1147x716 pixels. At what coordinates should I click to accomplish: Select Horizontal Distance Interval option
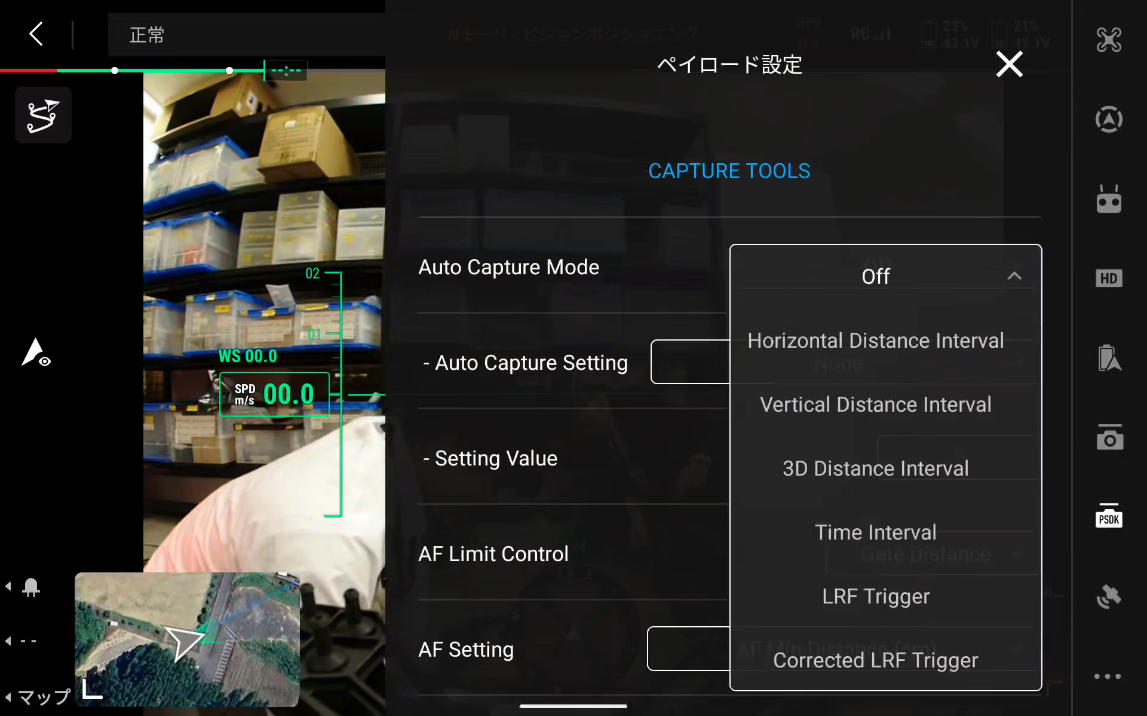click(876, 341)
